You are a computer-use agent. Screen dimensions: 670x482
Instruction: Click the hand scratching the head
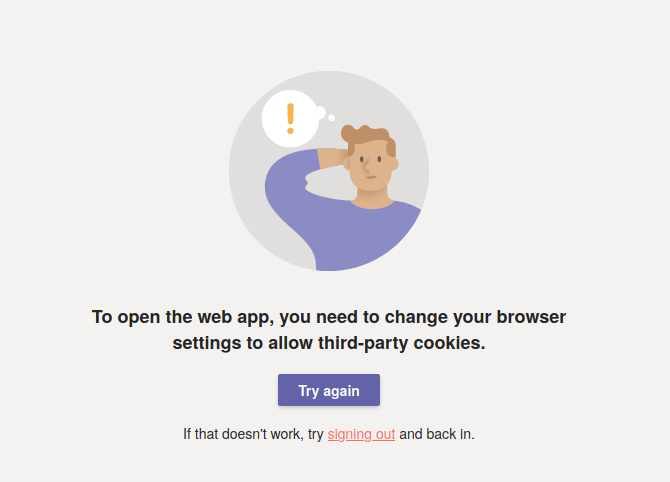click(333, 157)
